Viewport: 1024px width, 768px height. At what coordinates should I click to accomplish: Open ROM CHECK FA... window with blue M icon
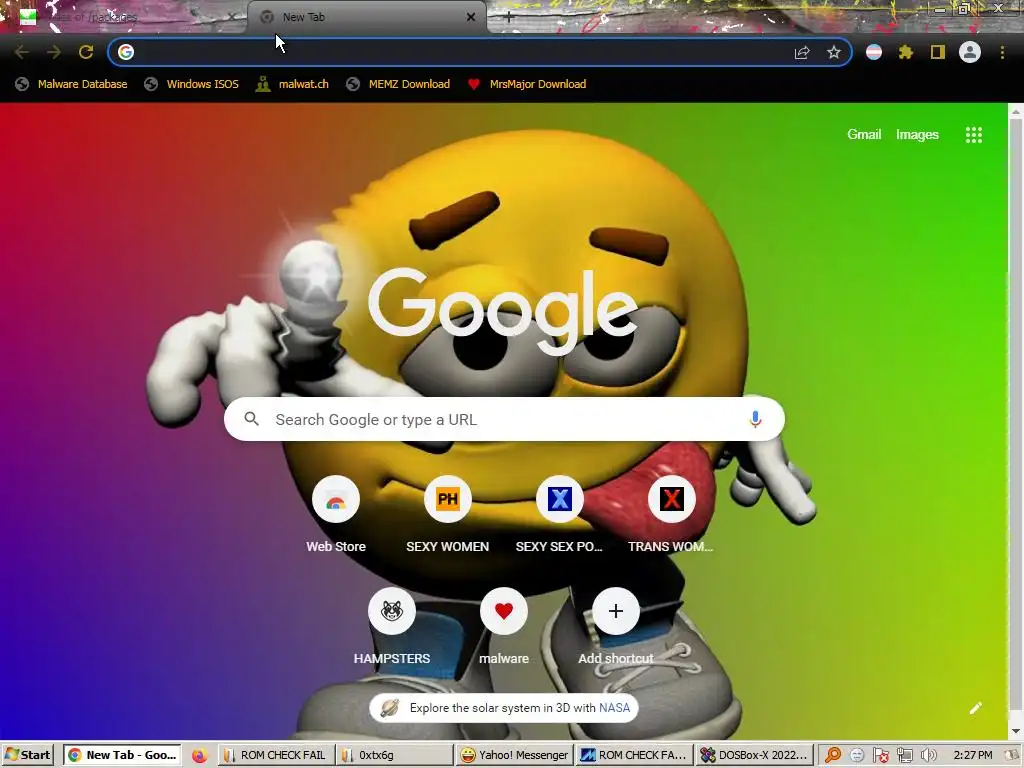click(634, 755)
